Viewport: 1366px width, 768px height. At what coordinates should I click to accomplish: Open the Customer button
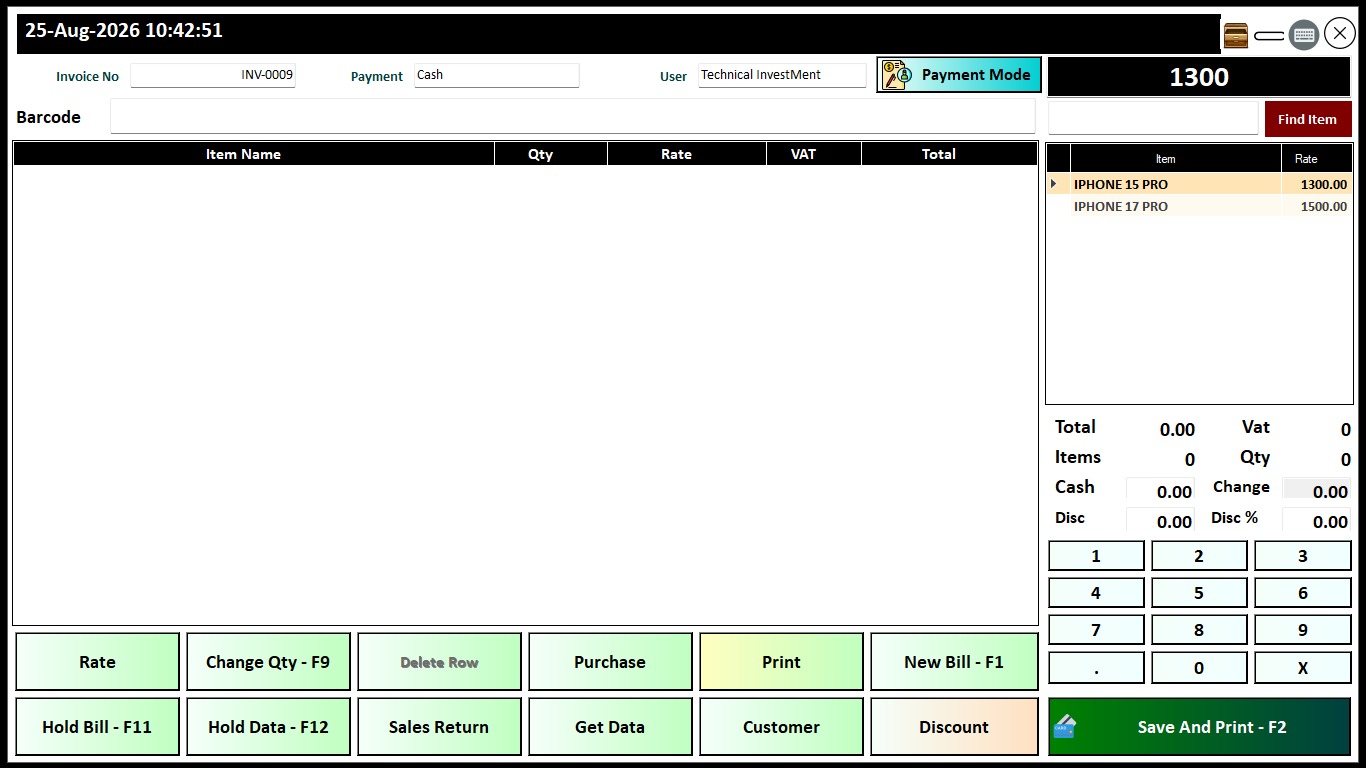(x=782, y=727)
